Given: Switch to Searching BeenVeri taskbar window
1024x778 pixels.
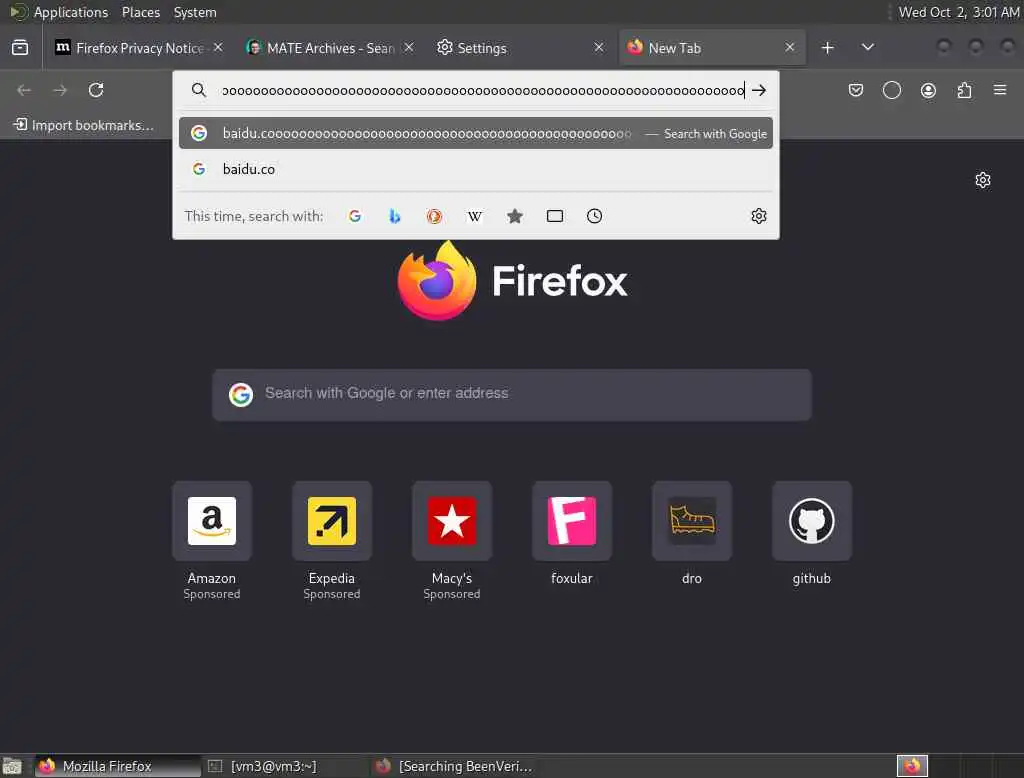Looking at the screenshot, I should point(453,766).
